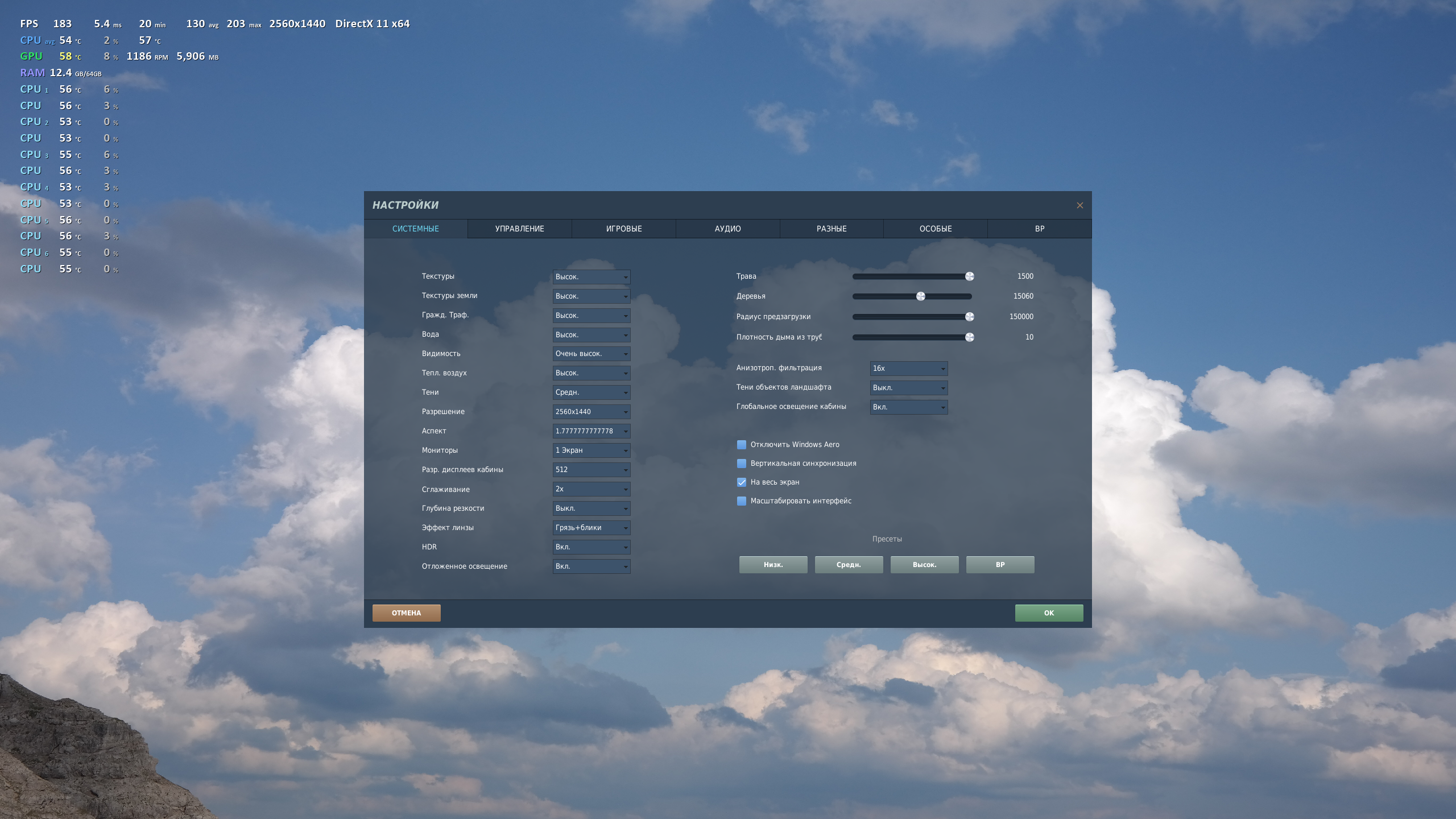Click the Деревья value 15060
This screenshot has width=1456, height=819.
pyautogui.click(x=1023, y=296)
